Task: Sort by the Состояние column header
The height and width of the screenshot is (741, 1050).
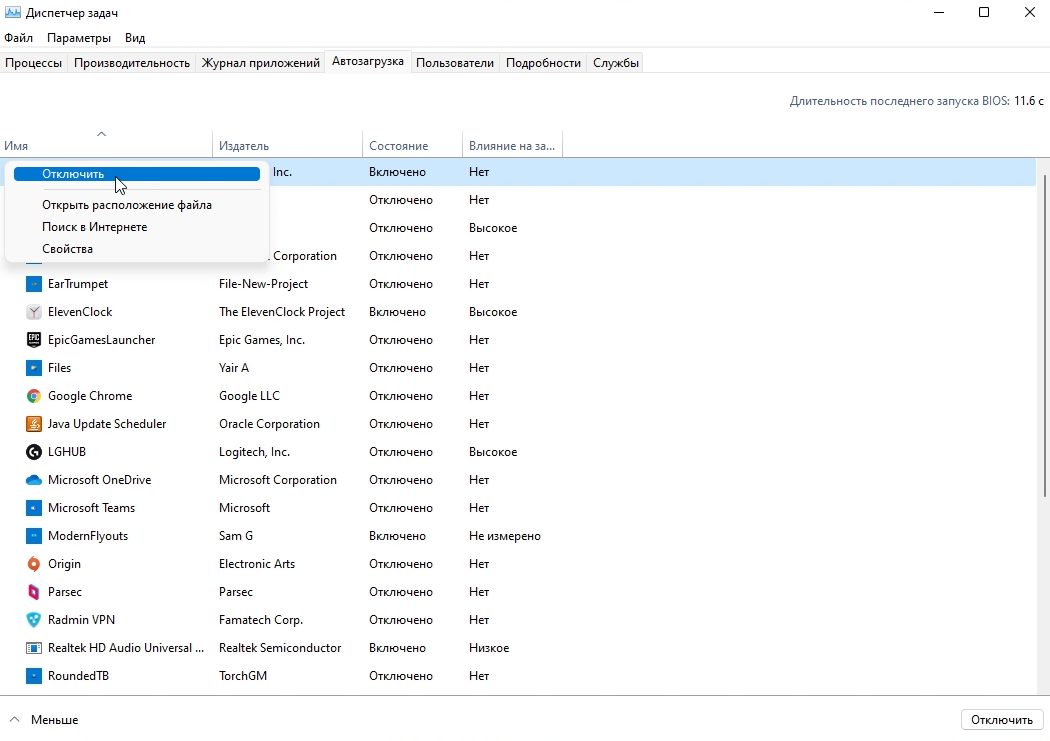Action: coord(412,145)
